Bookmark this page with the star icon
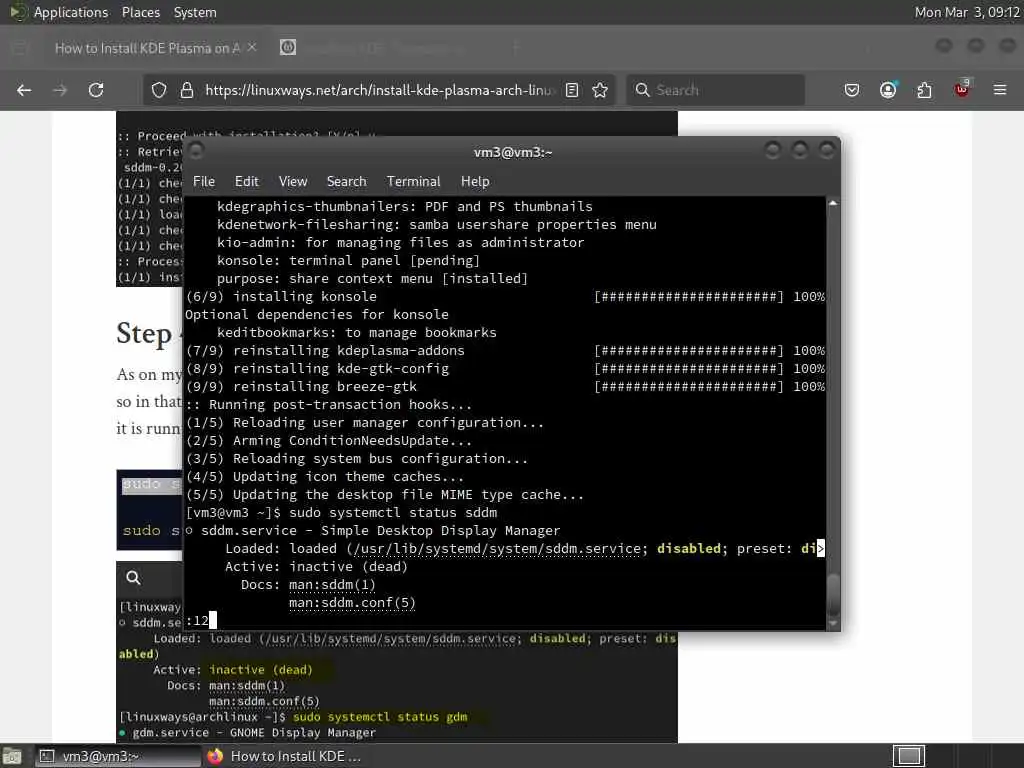Image resolution: width=1024 pixels, height=768 pixels. pos(600,90)
